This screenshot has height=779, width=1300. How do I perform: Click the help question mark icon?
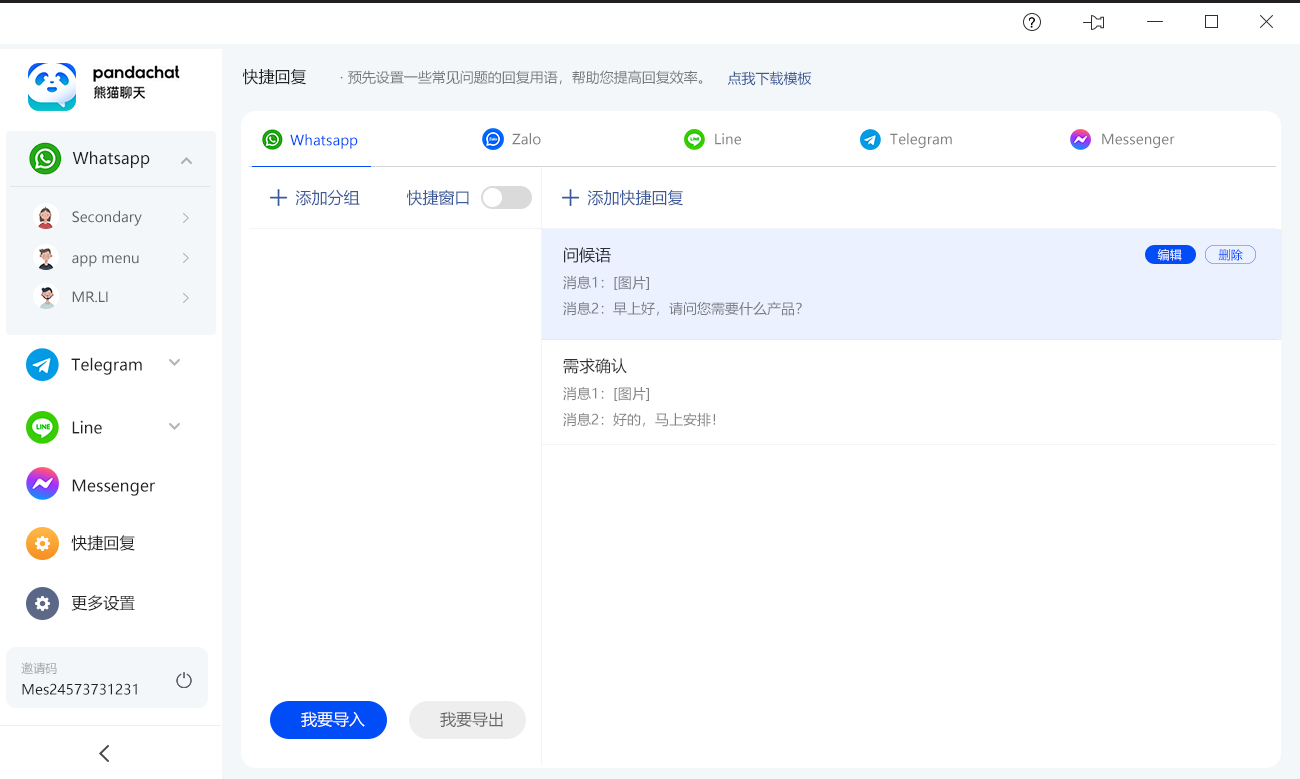pyautogui.click(x=1032, y=22)
